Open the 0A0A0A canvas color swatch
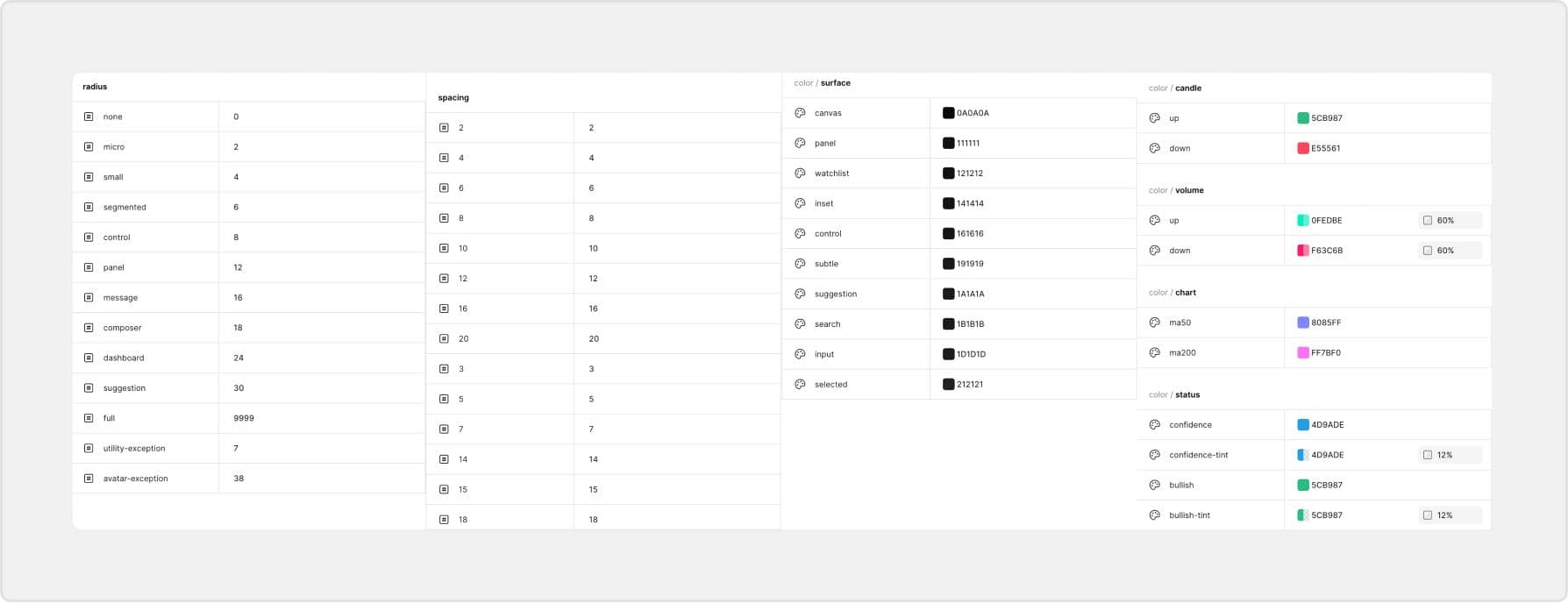The image size is (1568, 603). pos(948,113)
